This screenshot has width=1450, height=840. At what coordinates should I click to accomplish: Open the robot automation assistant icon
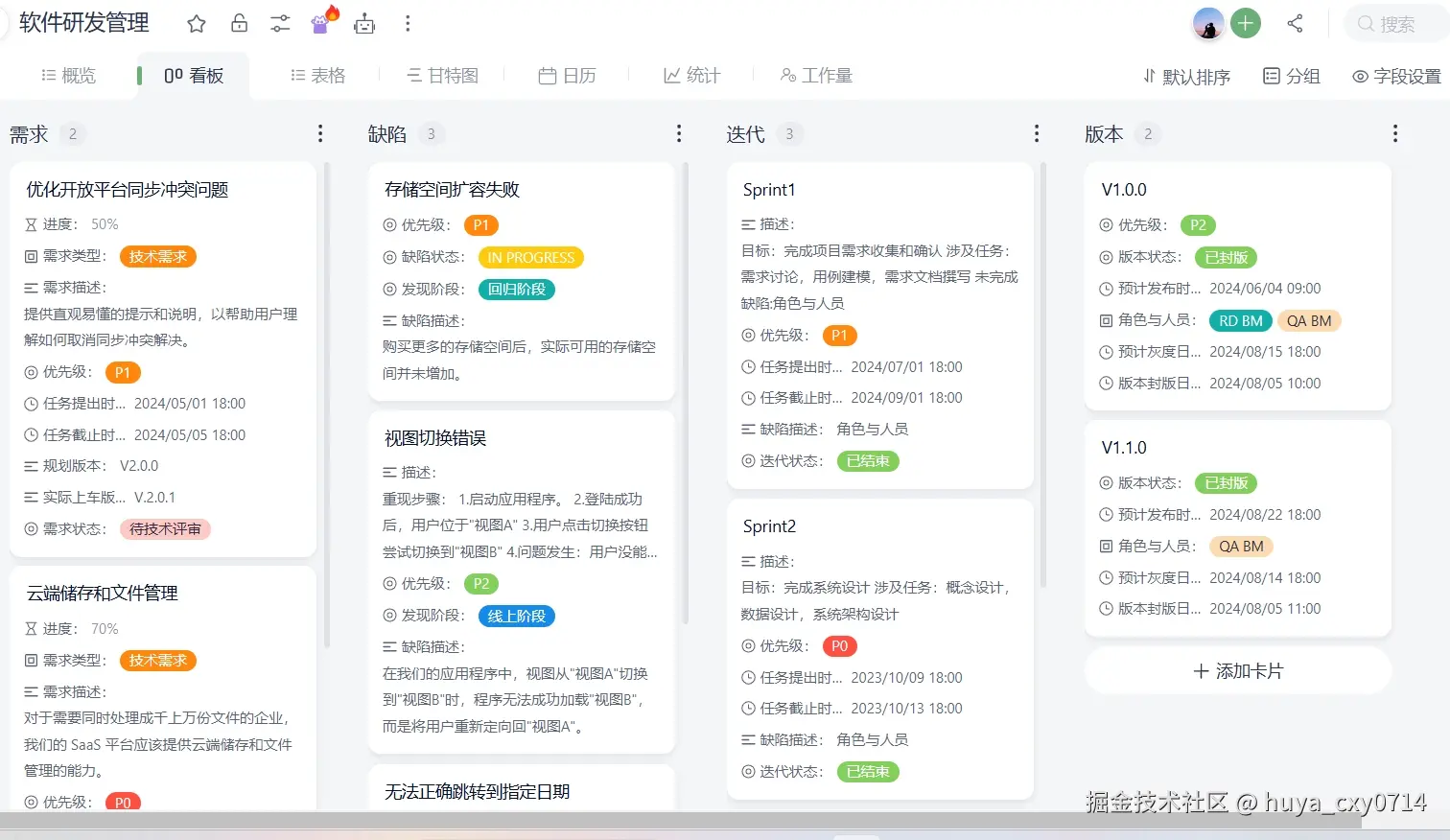(364, 23)
